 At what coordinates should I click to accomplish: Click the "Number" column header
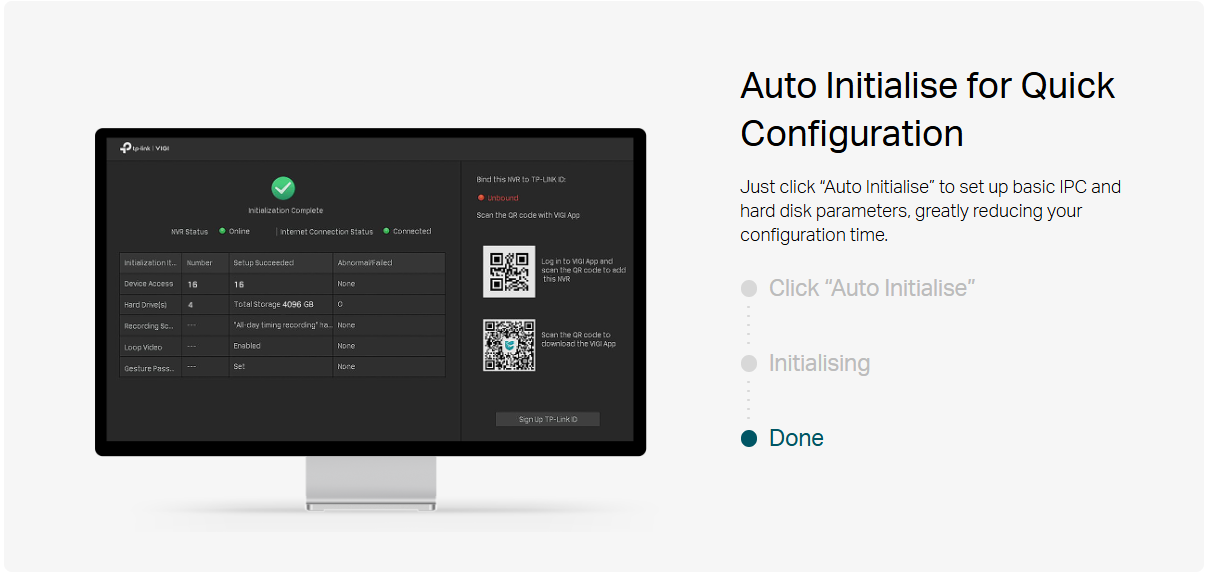click(x=205, y=263)
